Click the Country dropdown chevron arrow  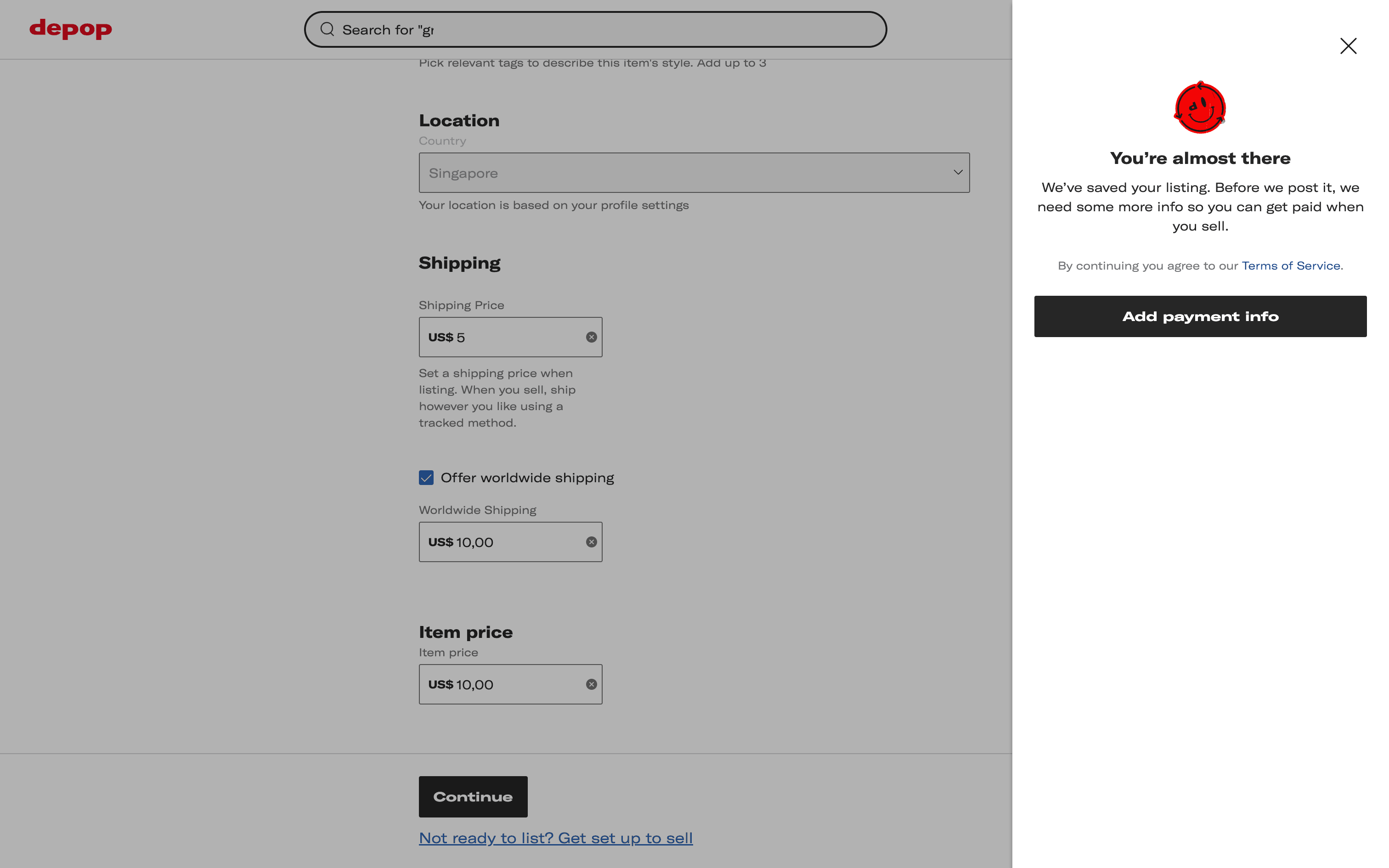click(x=958, y=172)
